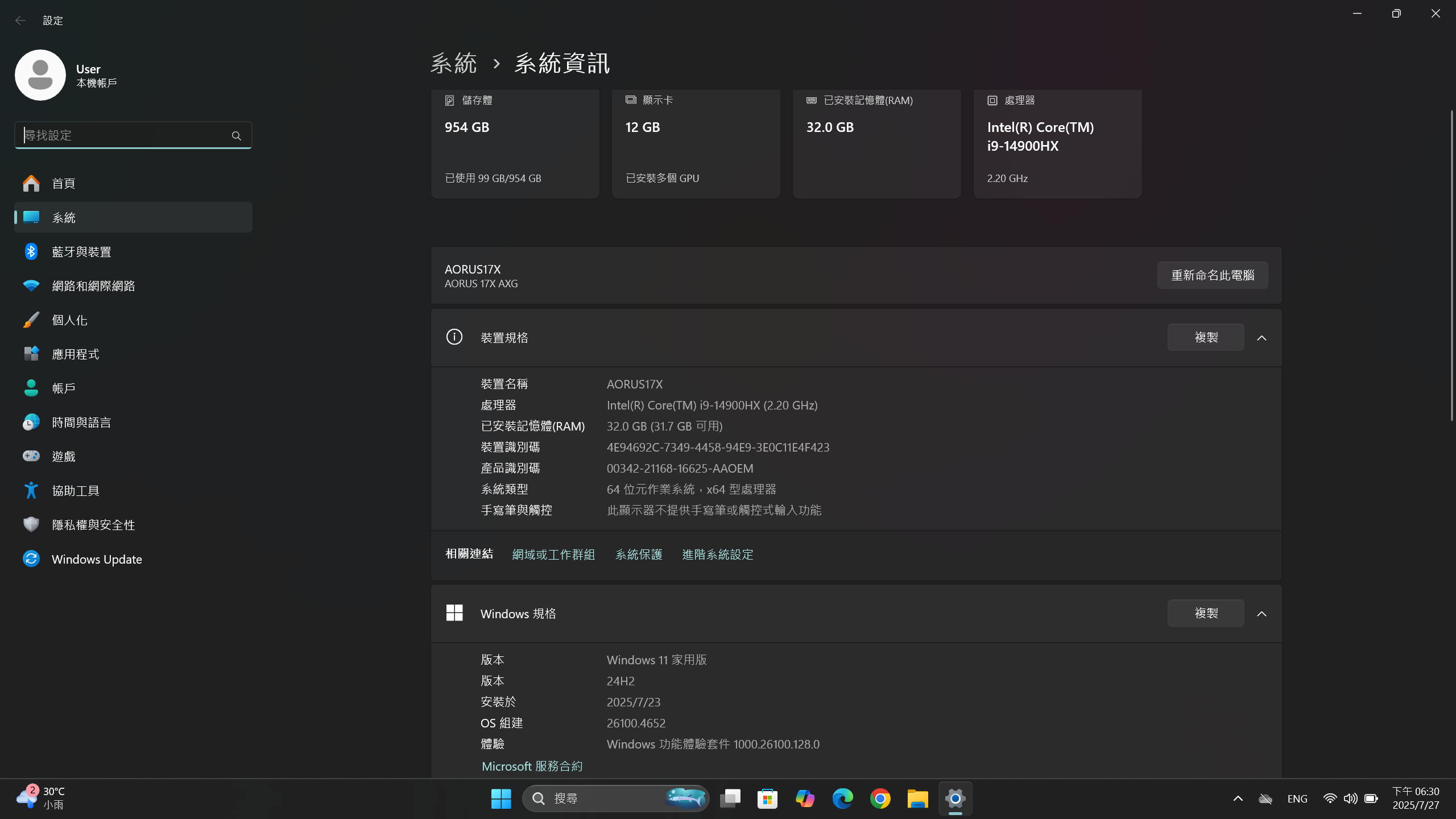Open Copilot from the taskbar

point(805,799)
